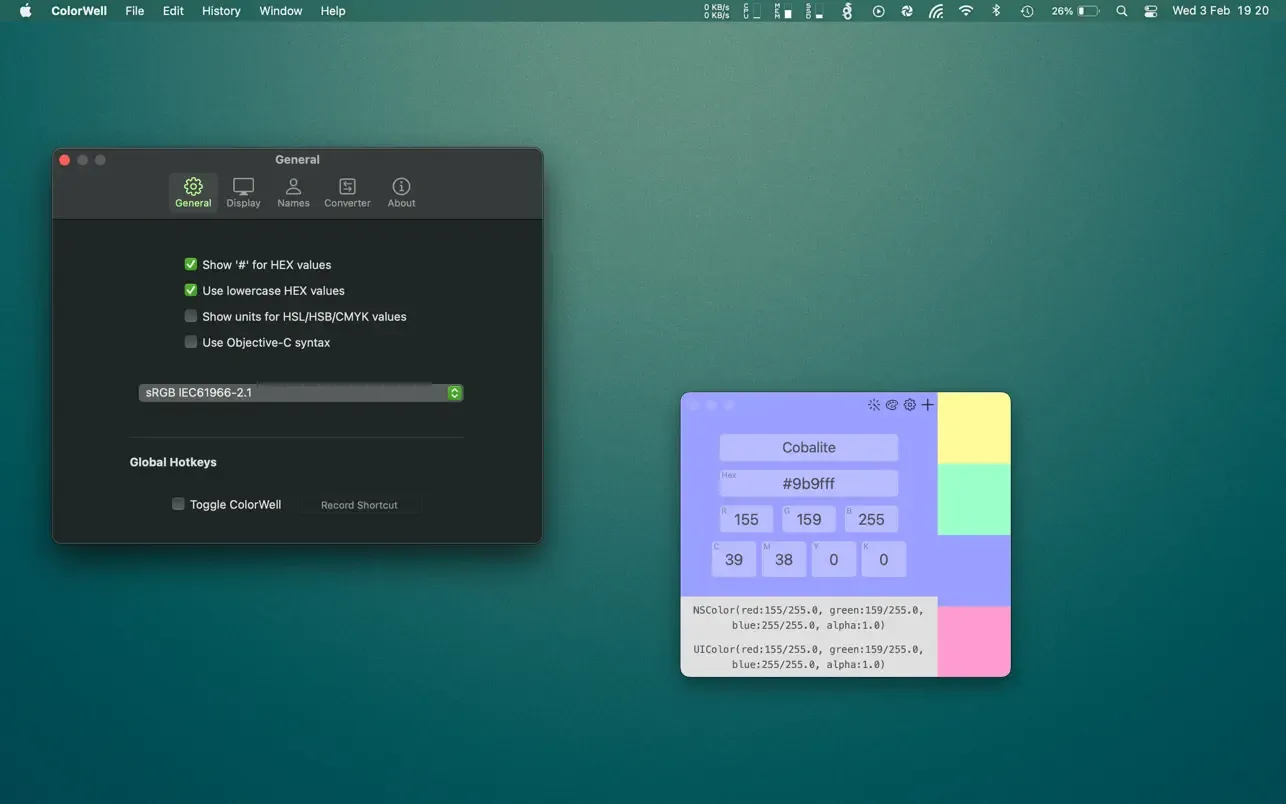Select the pink color swatch

[x=974, y=641]
